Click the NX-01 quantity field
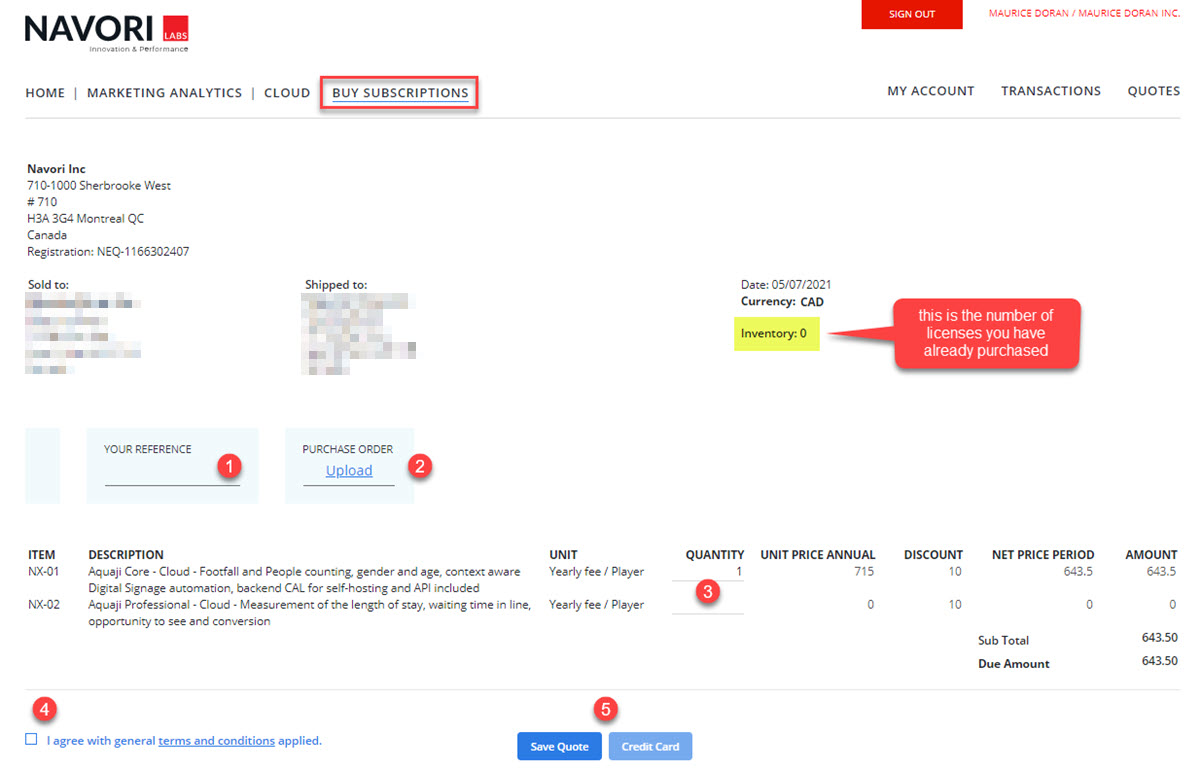This screenshot has width=1201, height=770. point(708,572)
